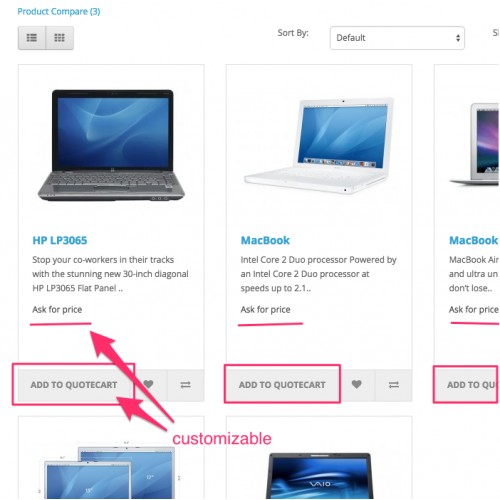
Task: Add HP LP3065 to wish list
Action: (x=149, y=385)
